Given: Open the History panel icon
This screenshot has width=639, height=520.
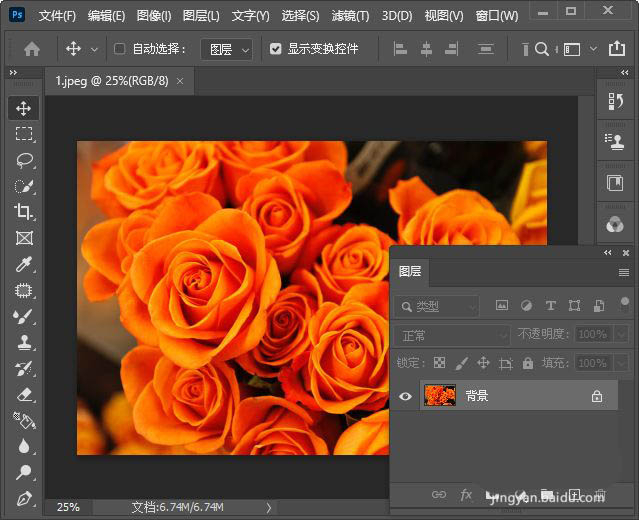Looking at the screenshot, I should tap(615, 101).
